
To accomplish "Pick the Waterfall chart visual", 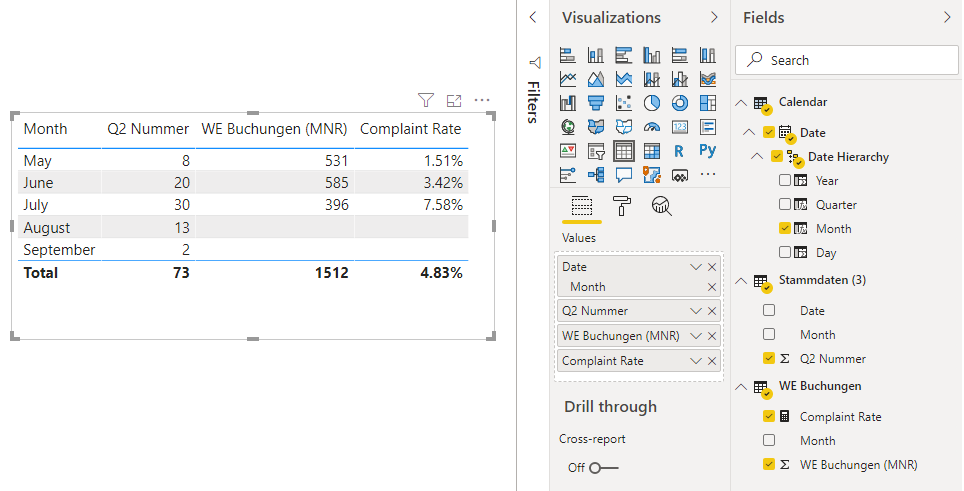I will click(x=567, y=103).
